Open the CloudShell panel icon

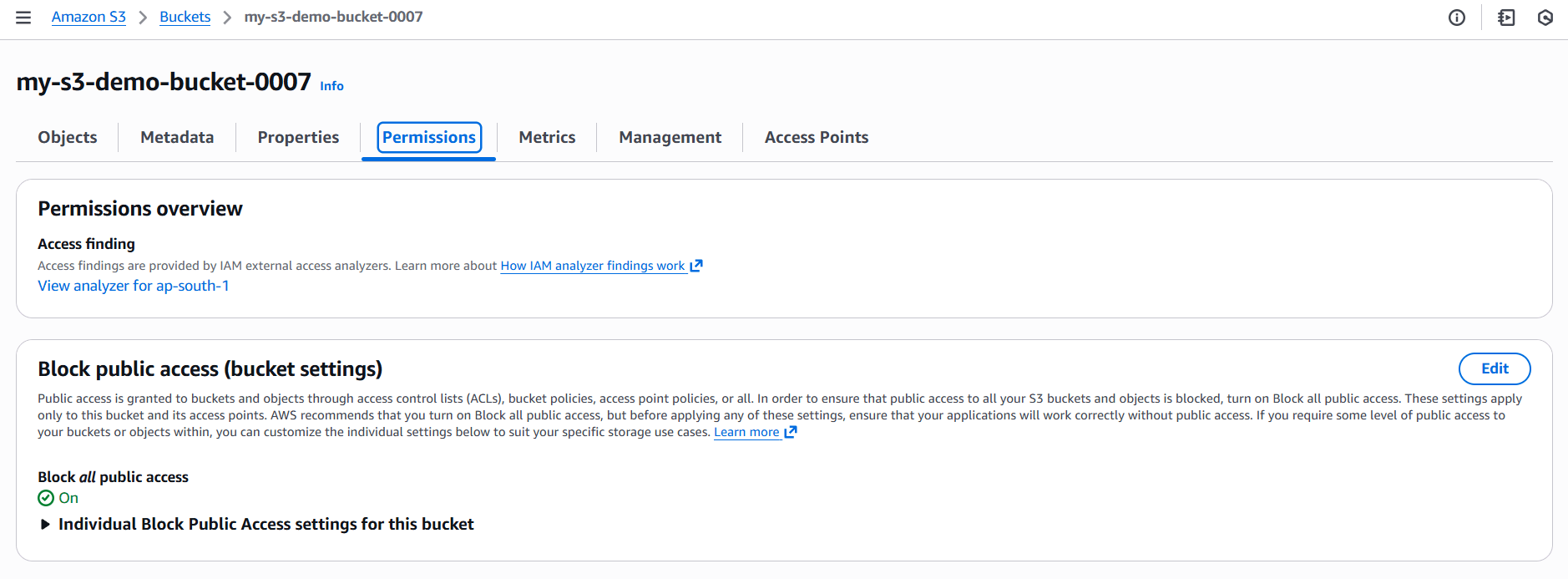click(x=1506, y=18)
